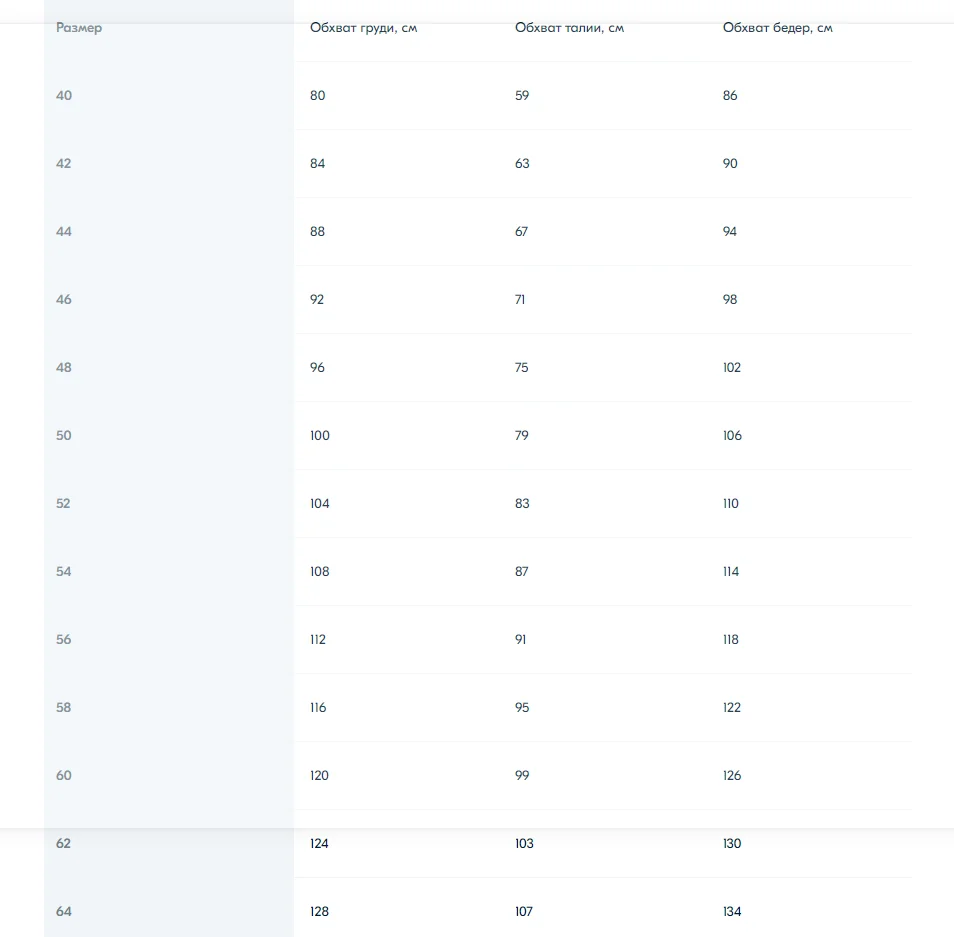Click waist value 103 in size 62 row
Image resolution: width=954 pixels, height=937 pixels.
point(524,843)
